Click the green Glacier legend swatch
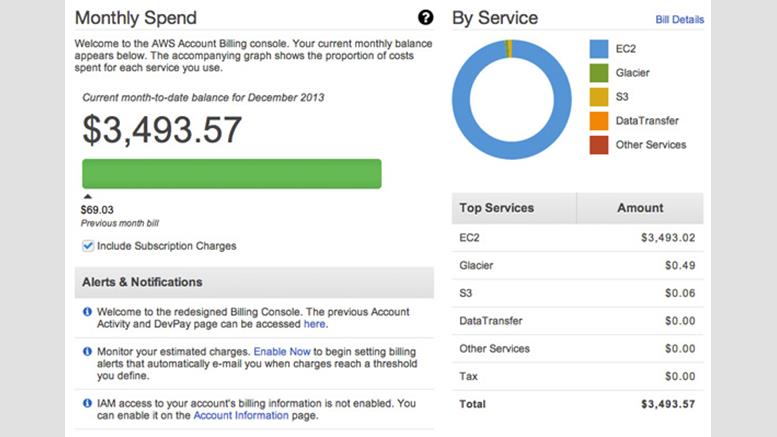The image size is (777, 437). 599,73
